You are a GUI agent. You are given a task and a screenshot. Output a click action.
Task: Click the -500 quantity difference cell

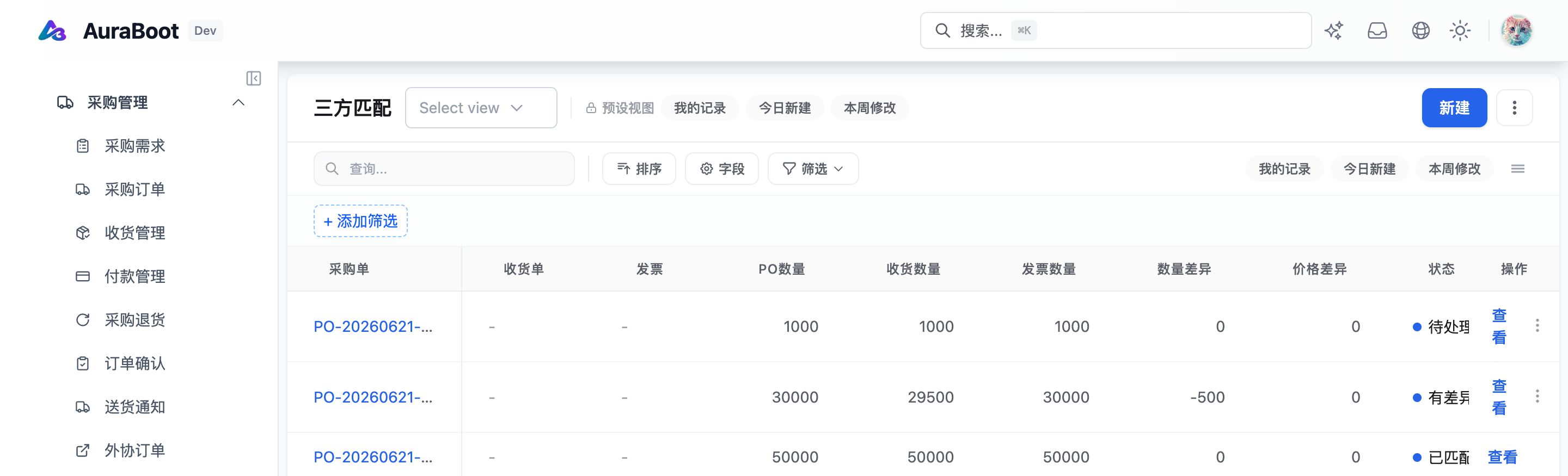(1207, 397)
